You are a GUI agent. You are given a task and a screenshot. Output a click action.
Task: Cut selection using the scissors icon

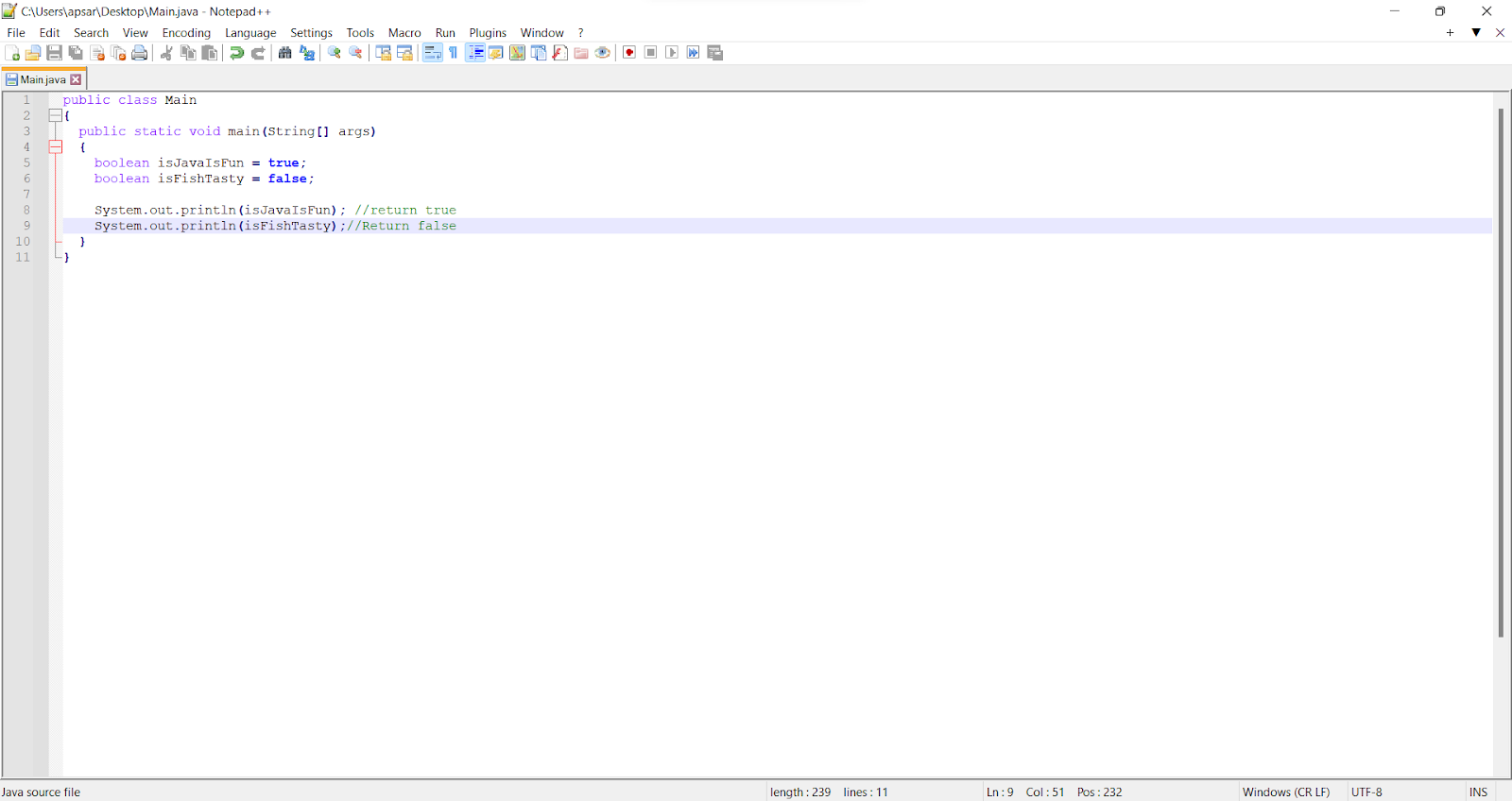click(166, 53)
